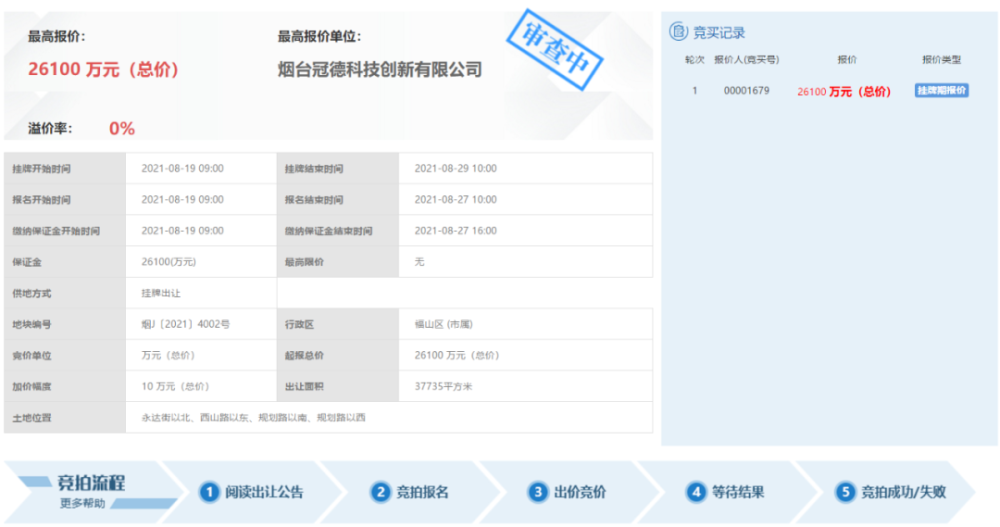Click 报名开始时间 value 2021-08-19 09:00
Viewport: 1000px width, 527px height.
(x=182, y=200)
